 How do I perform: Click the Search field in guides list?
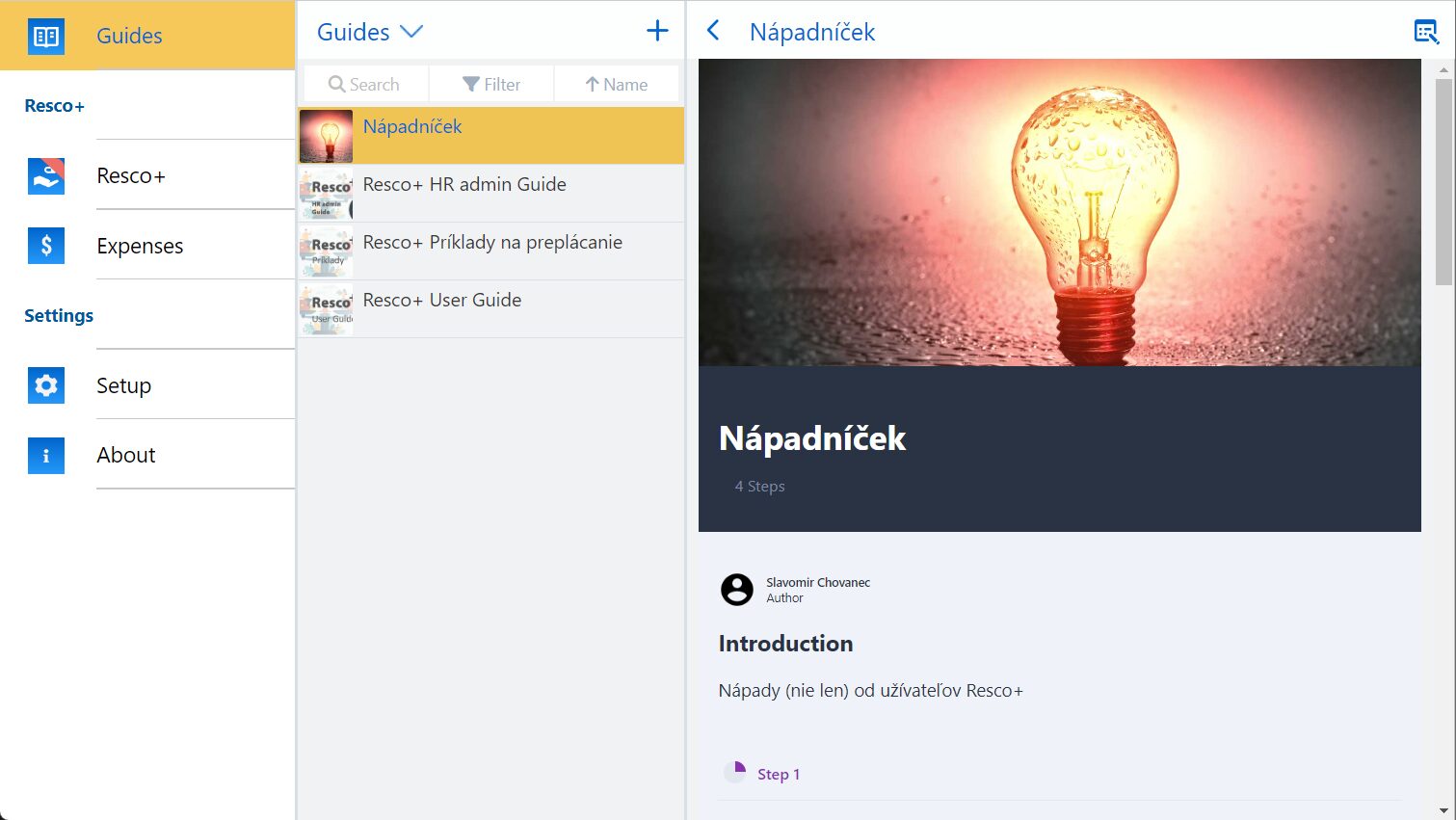pyautogui.click(x=365, y=84)
